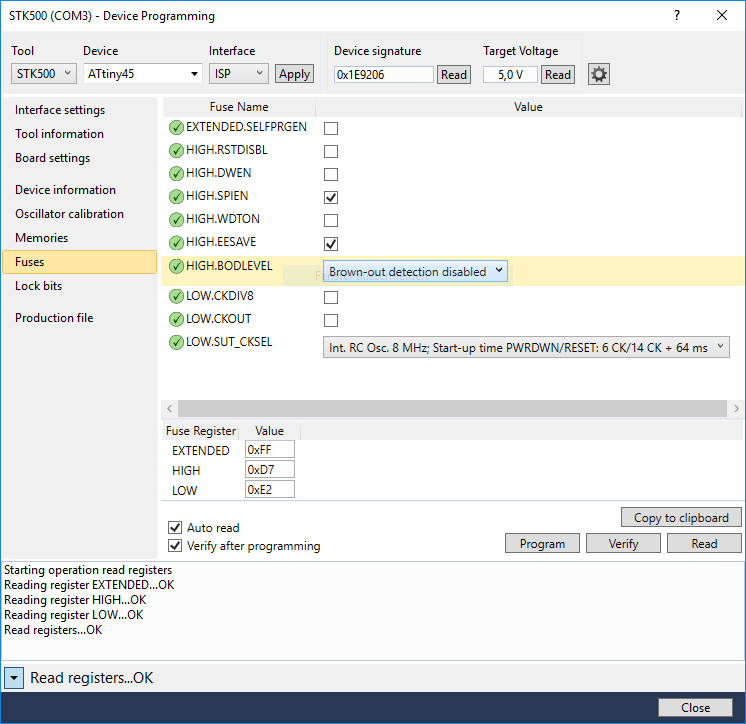Open Board settings page

52,158
